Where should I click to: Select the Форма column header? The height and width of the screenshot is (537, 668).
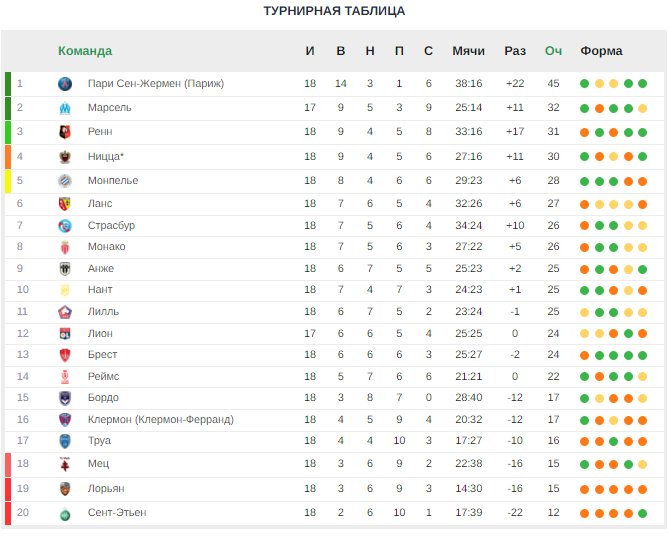click(x=601, y=51)
